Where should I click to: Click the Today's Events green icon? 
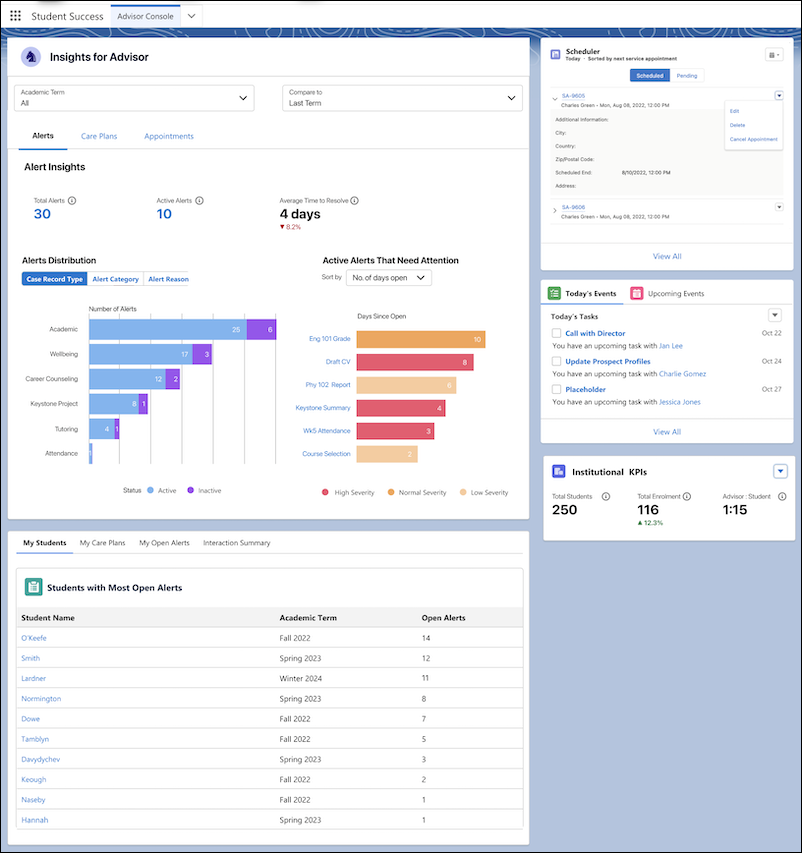[x=554, y=293]
